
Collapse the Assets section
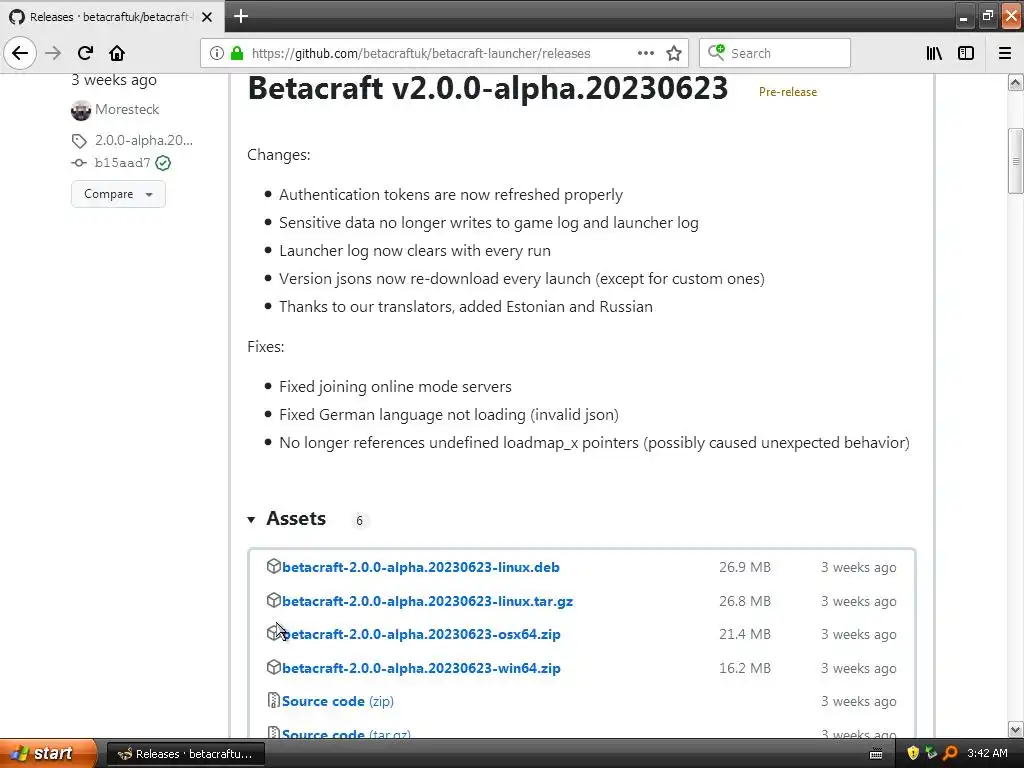[x=251, y=520]
